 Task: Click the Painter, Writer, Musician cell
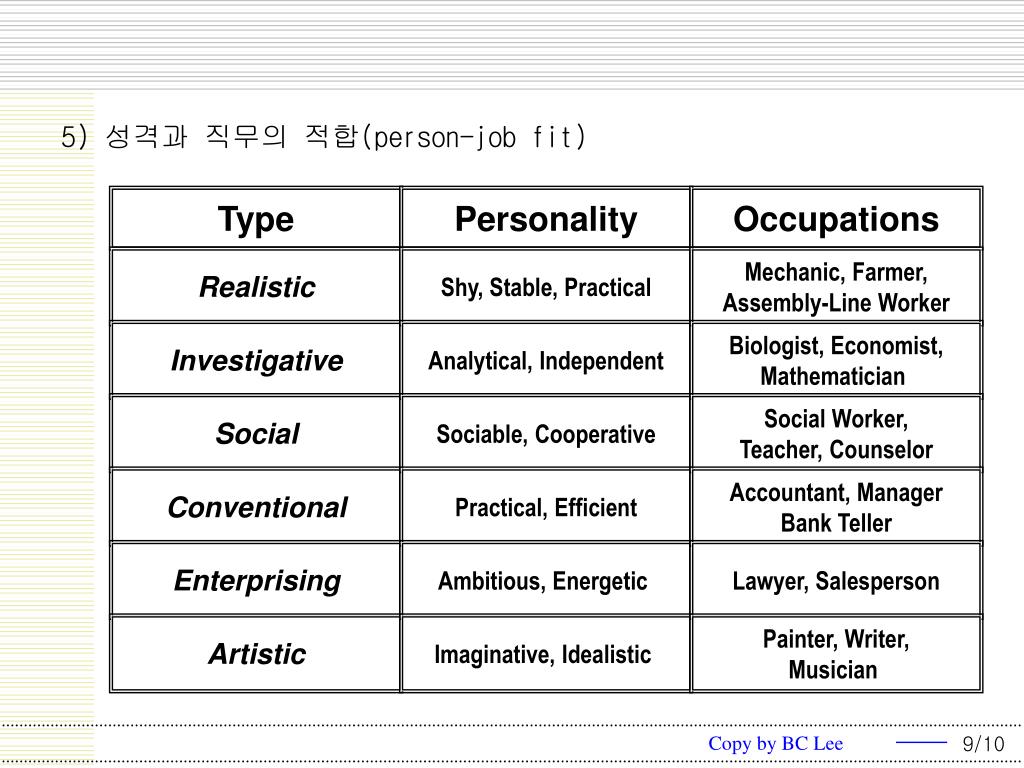tap(836, 655)
